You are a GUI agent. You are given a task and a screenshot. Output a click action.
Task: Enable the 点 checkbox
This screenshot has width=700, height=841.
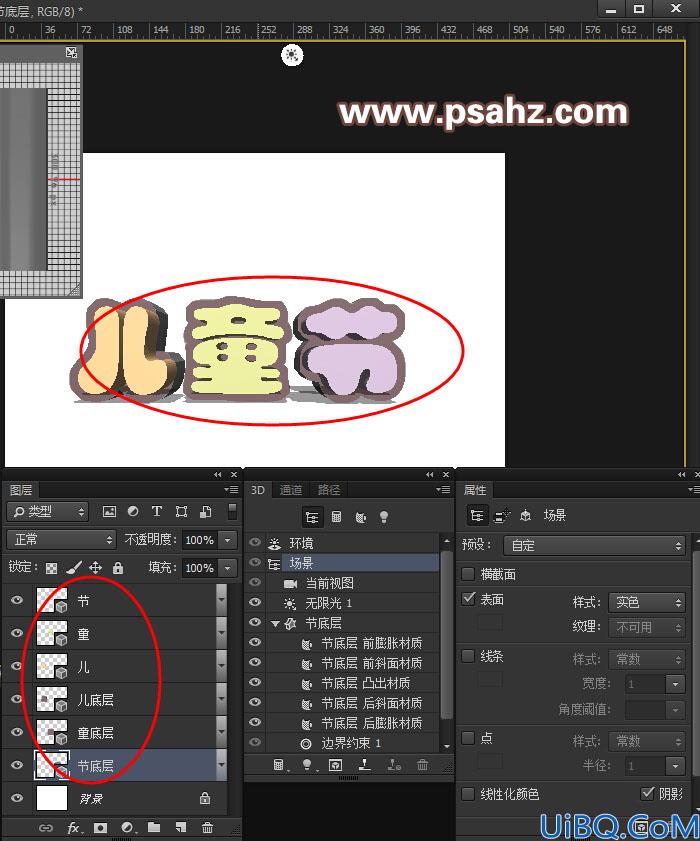[468, 738]
